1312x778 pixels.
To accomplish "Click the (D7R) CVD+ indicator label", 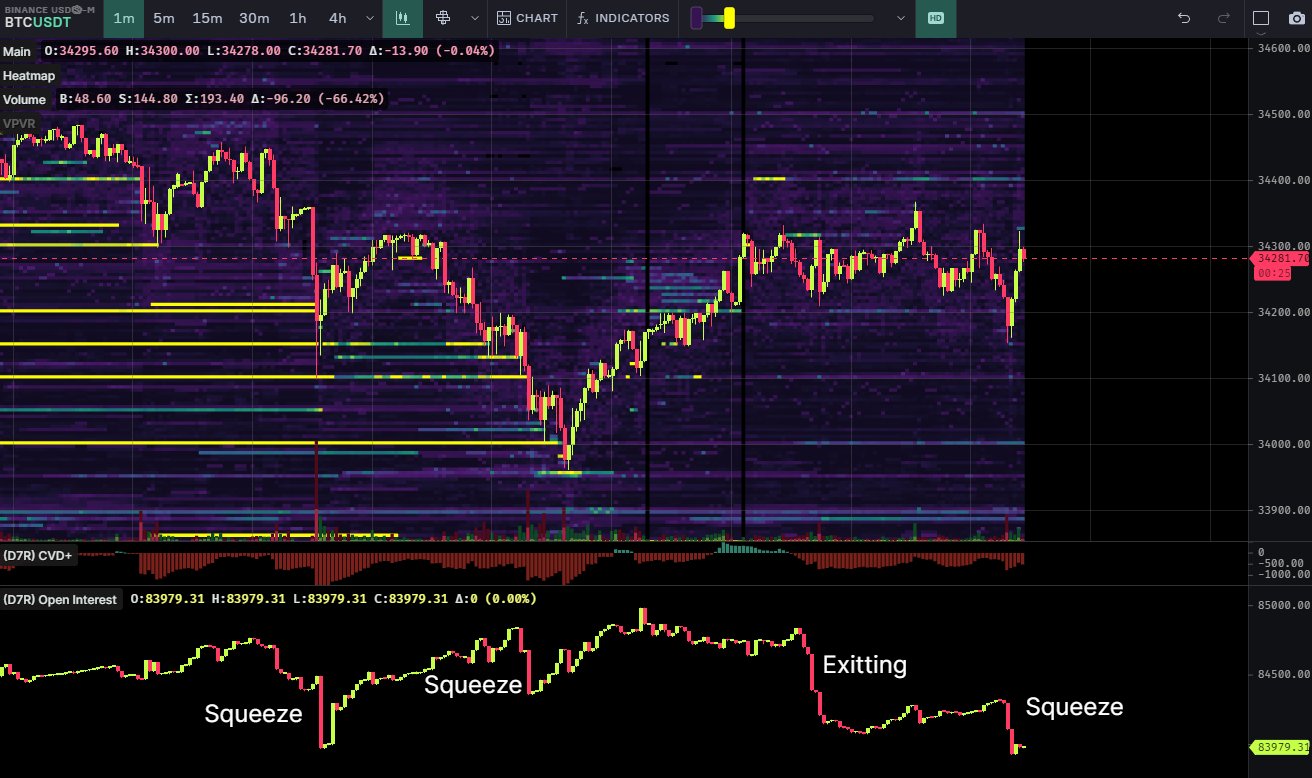I will (x=38, y=554).
